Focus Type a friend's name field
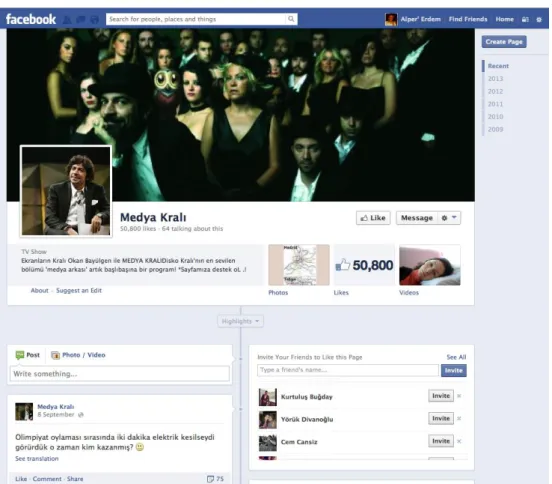Image resolution: width=552 pixels, height=484 pixels. [x=348, y=370]
